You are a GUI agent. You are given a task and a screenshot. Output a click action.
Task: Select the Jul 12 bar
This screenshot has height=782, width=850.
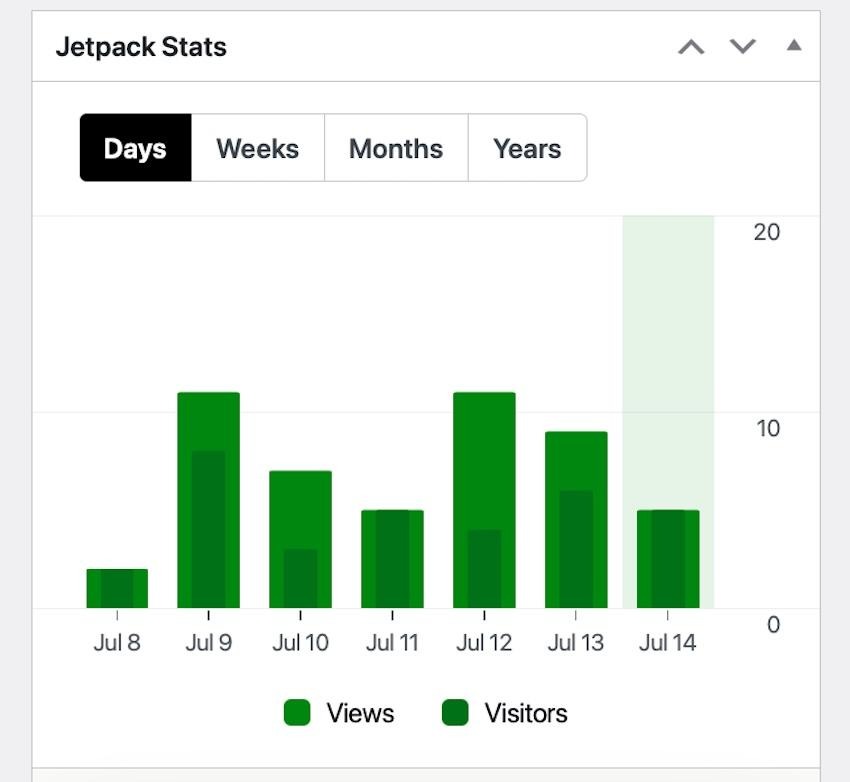(484, 500)
